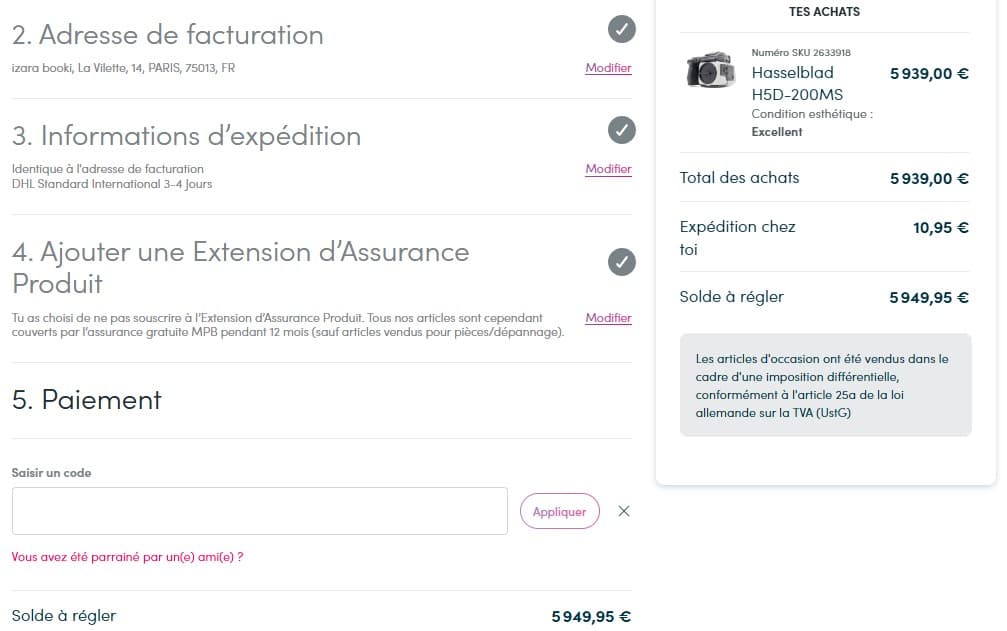Image resolution: width=1007 pixels, height=631 pixels.
Task: Click the German TVA notice box
Action: tap(825, 385)
